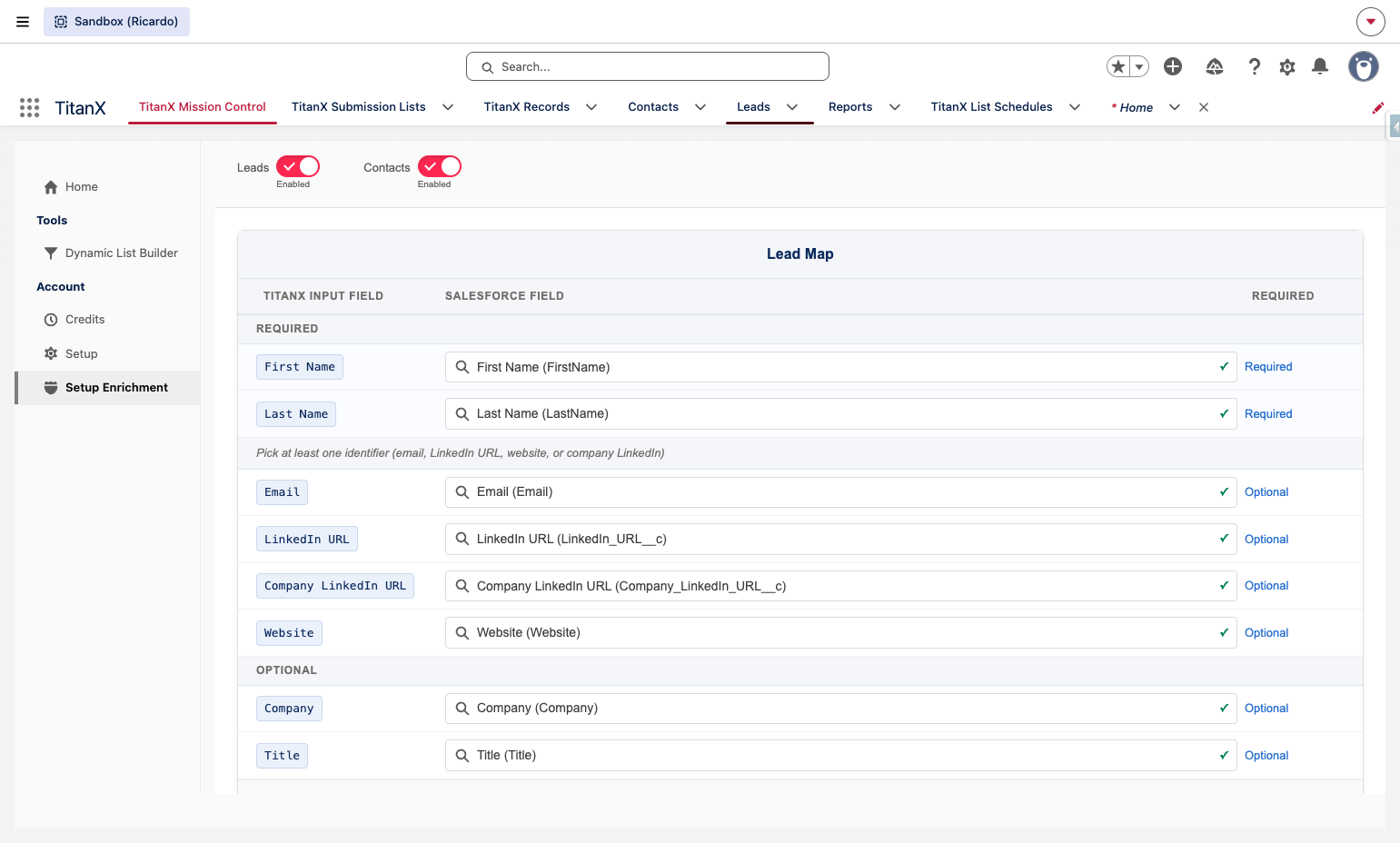Image resolution: width=1400 pixels, height=843 pixels.
Task: Click the Title (Title) field lookup
Action: pyautogui.click(x=840, y=756)
